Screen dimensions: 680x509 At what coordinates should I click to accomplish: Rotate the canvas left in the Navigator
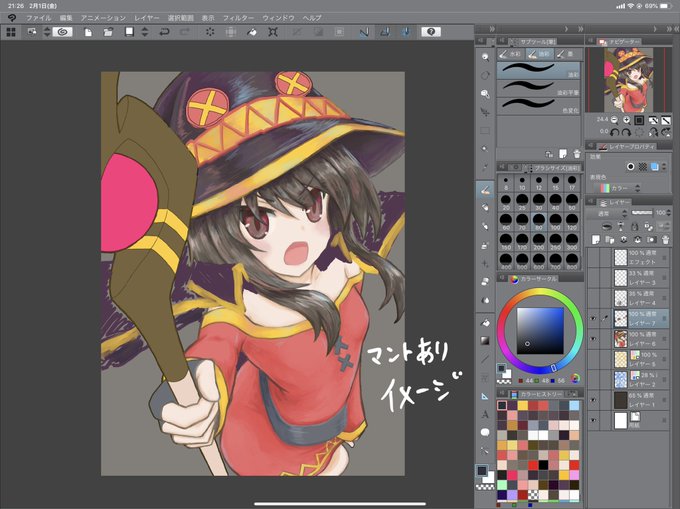click(x=614, y=132)
